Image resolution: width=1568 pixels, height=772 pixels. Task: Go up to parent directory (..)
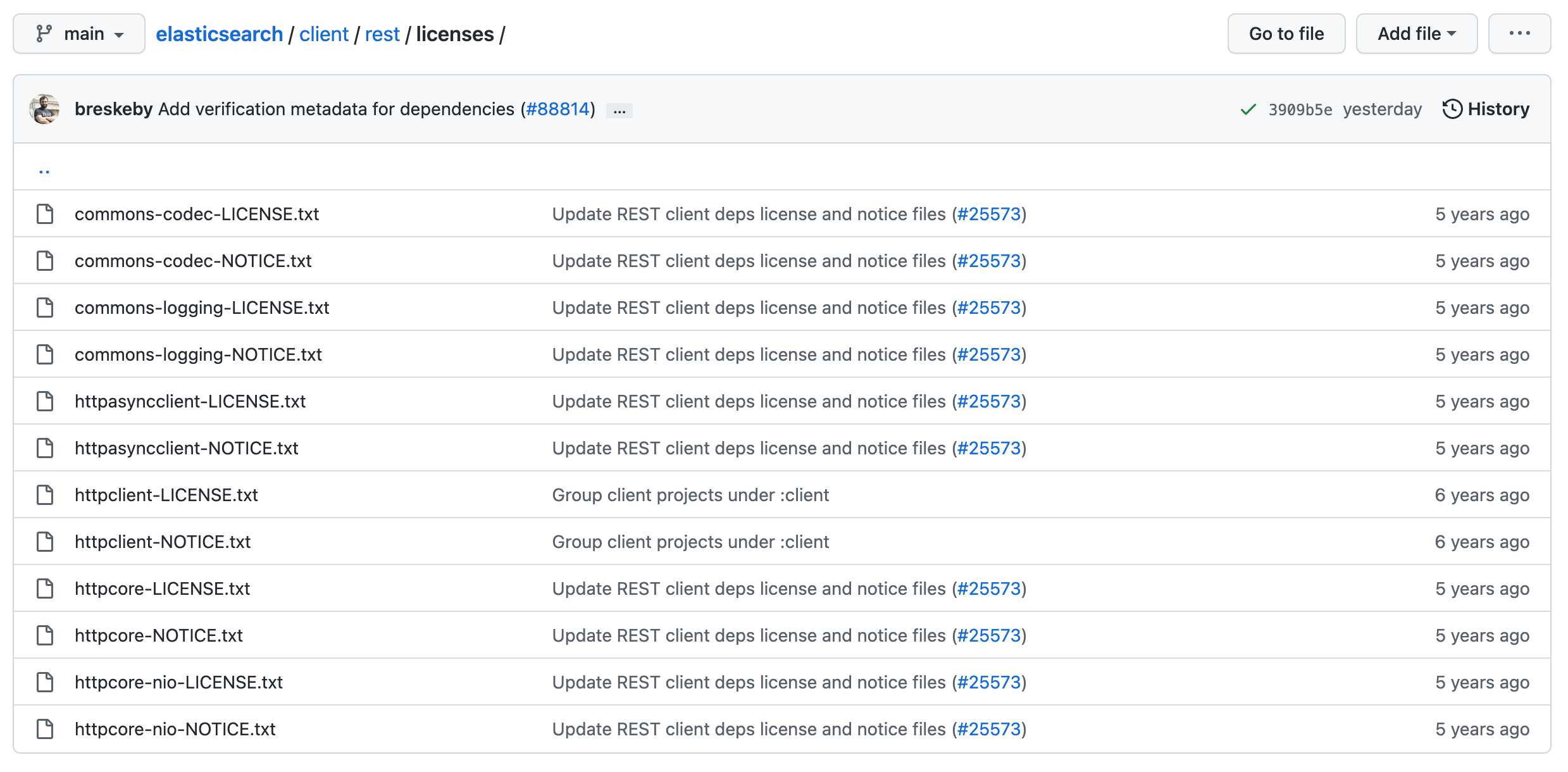(44, 168)
